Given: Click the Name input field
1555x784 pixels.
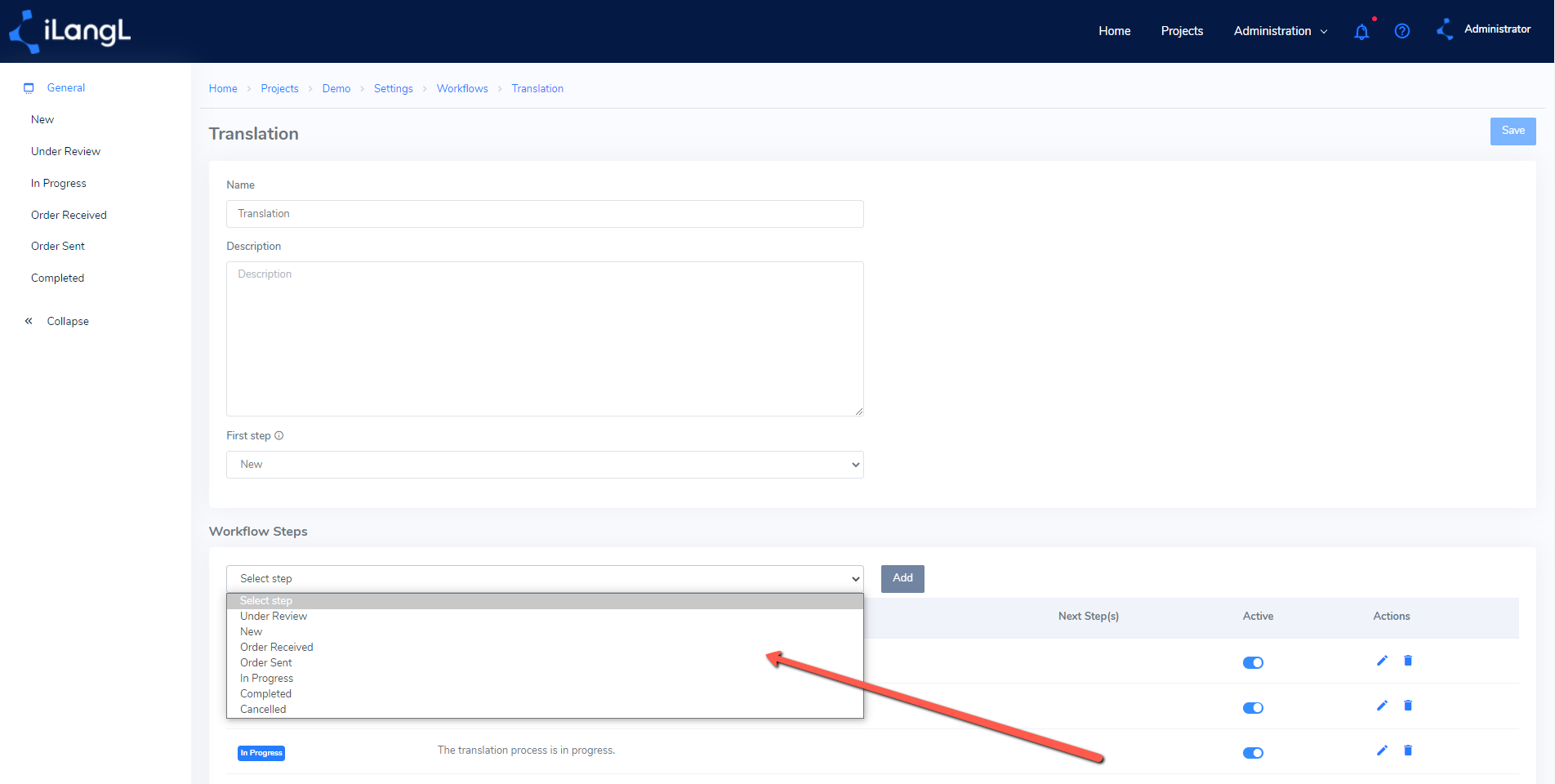Looking at the screenshot, I should [x=545, y=214].
